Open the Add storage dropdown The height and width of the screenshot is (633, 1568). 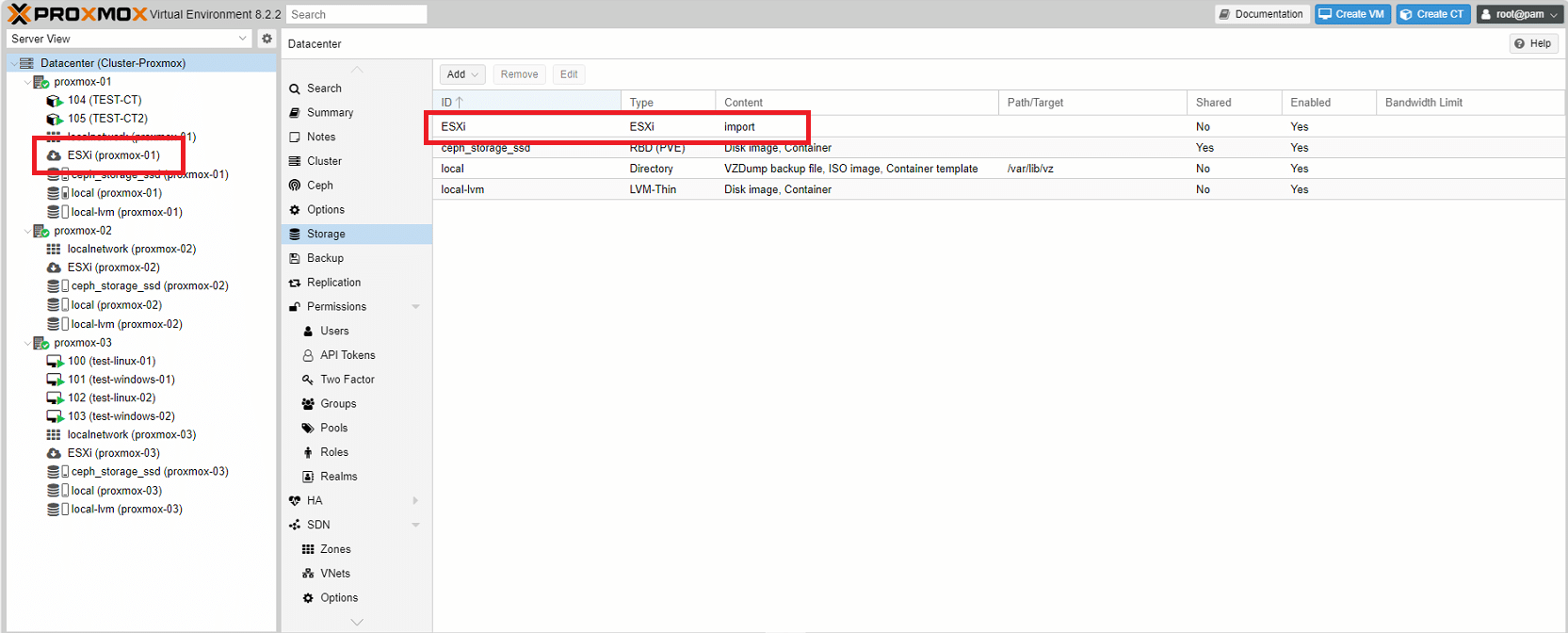[x=462, y=74]
